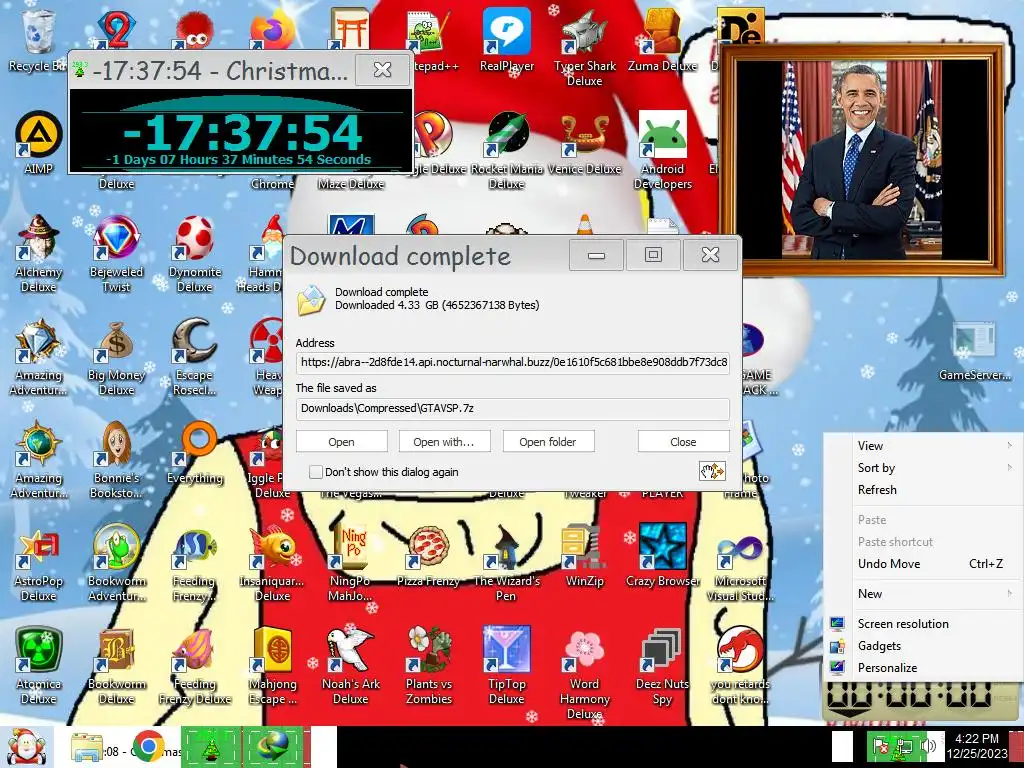Select the Rocket Mania Deluxe shortcut
The height and width of the screenshot is (768, 1024).
click(506, 150)
